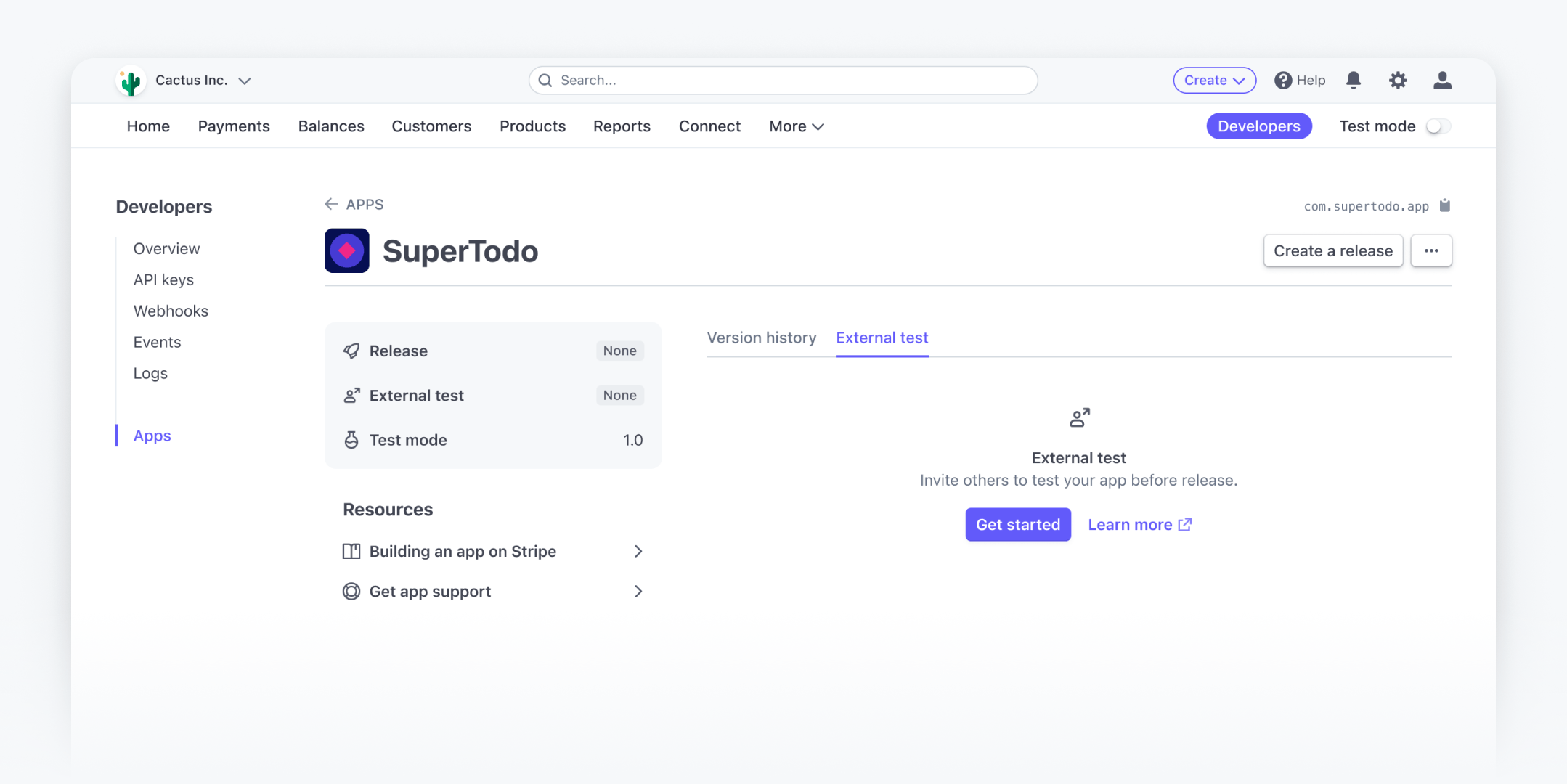The image size is (1567, 784).
Task: Open the three-dots overflow menu button
Action: tap(1430, 250)
